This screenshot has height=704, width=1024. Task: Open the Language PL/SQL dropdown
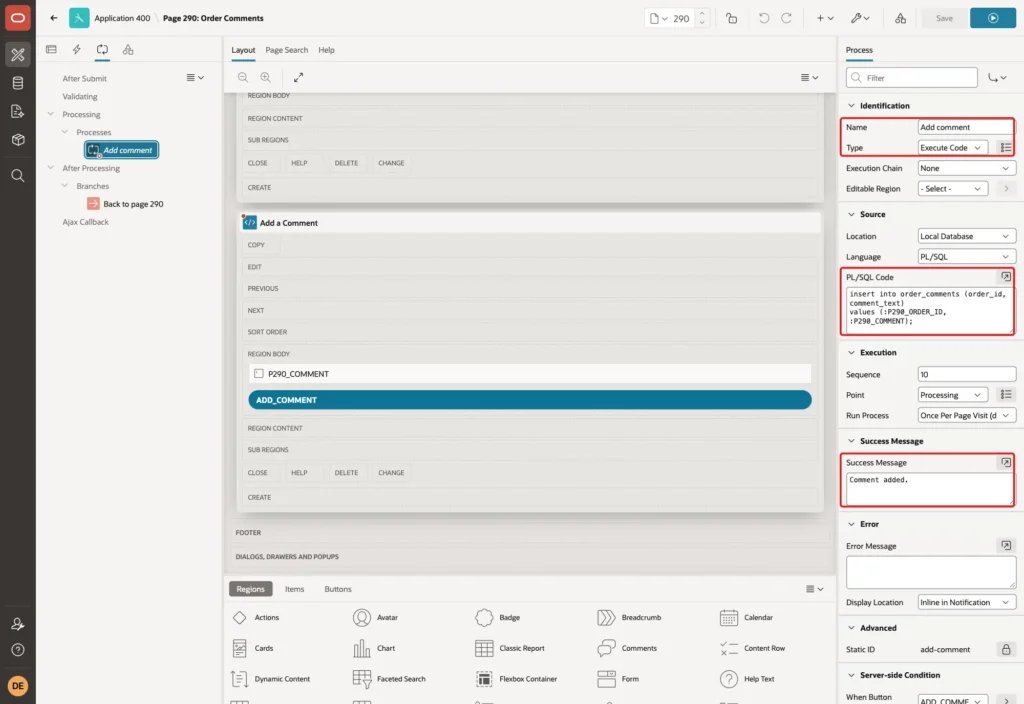[967, 257]
